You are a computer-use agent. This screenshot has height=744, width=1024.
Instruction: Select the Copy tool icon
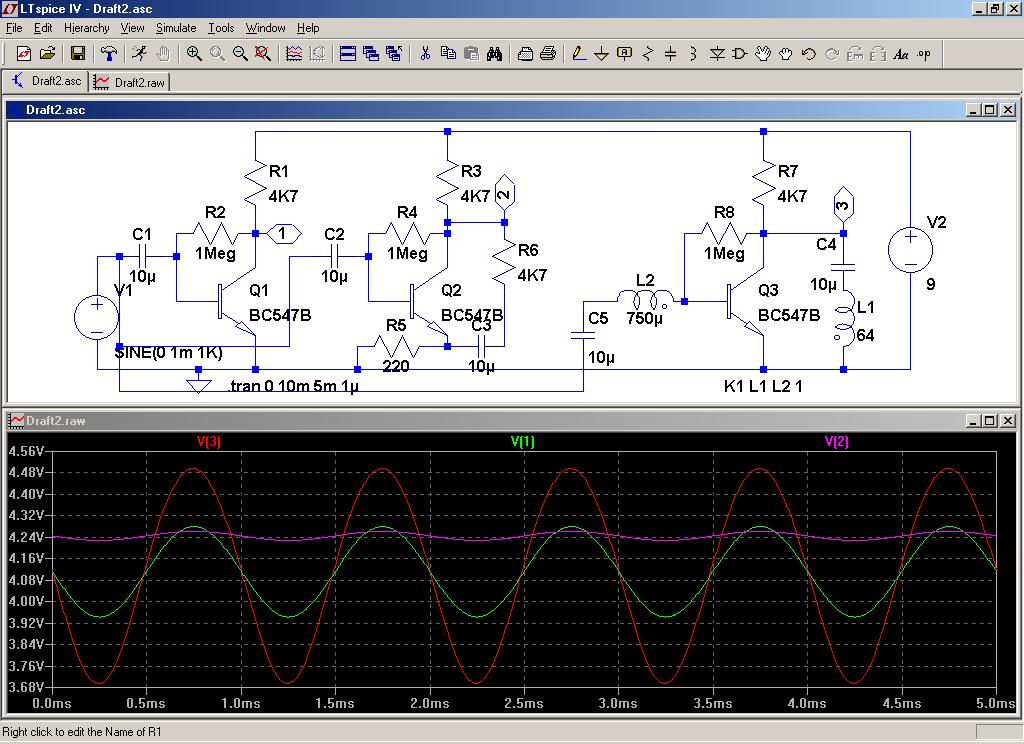point(448,54)
